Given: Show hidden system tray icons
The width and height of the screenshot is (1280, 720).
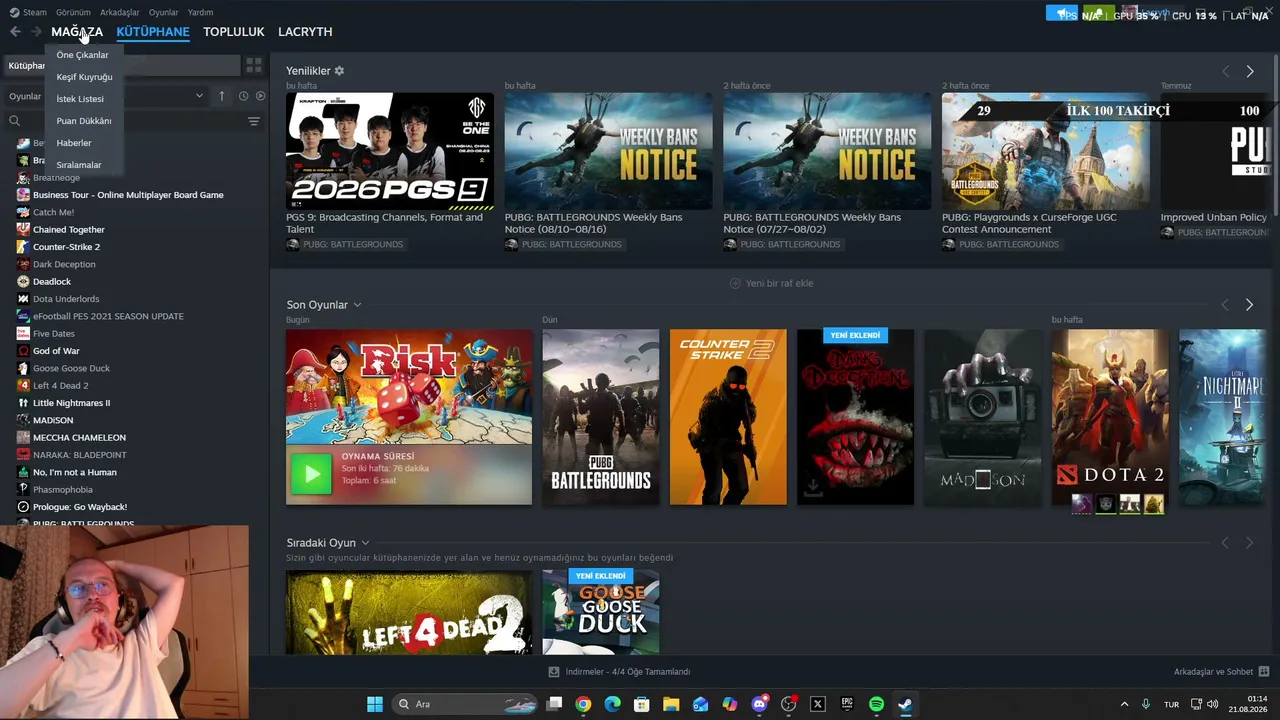Looking at the screenshot, I should 1124,704.
